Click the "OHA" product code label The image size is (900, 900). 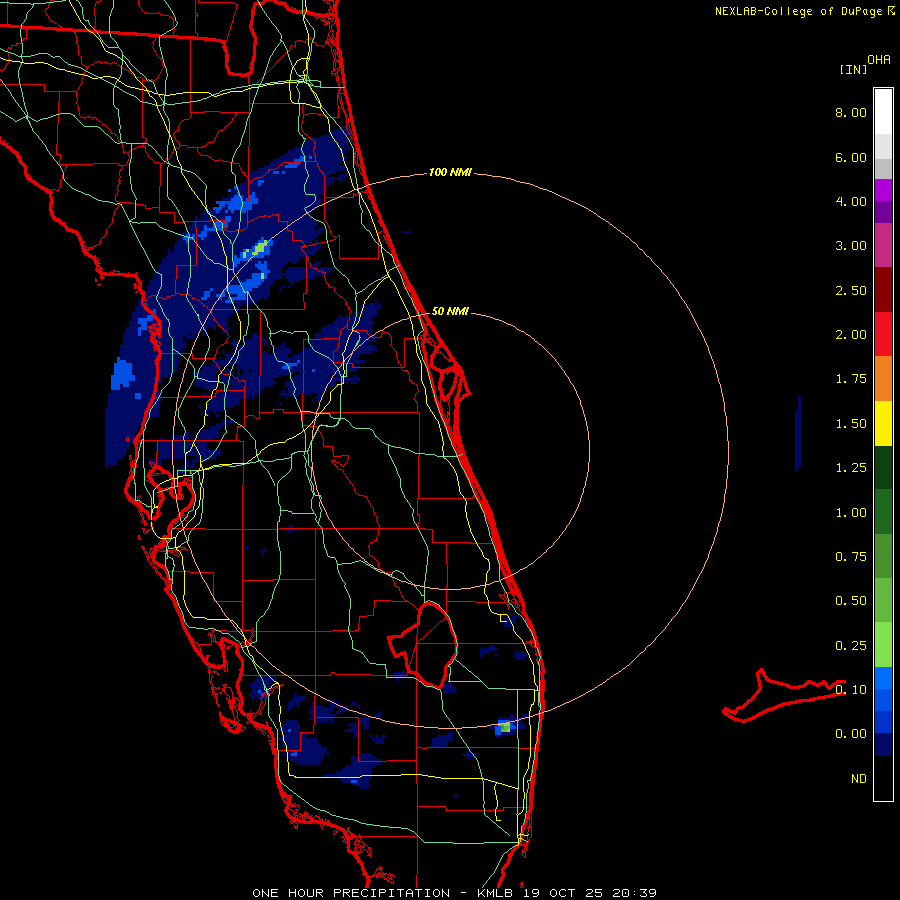[x=879, y=60]
